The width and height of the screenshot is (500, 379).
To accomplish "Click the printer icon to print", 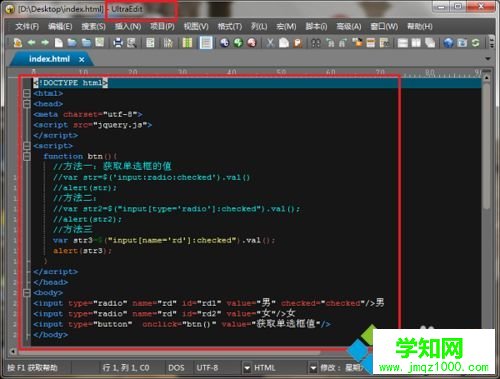I will 118,43.
